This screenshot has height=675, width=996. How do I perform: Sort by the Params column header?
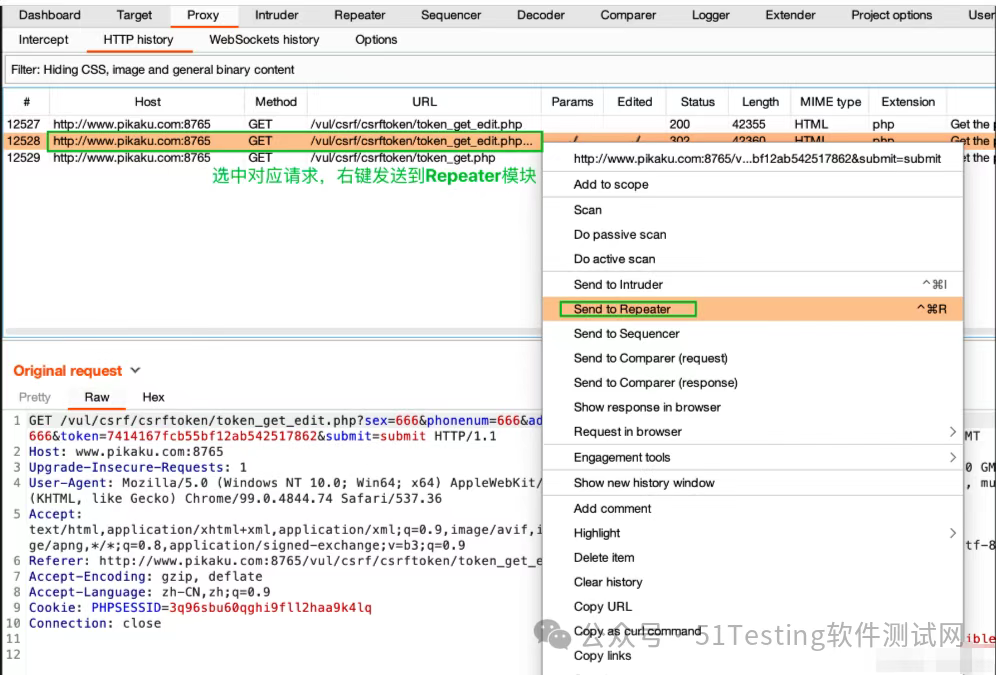[x=572, y=102]
